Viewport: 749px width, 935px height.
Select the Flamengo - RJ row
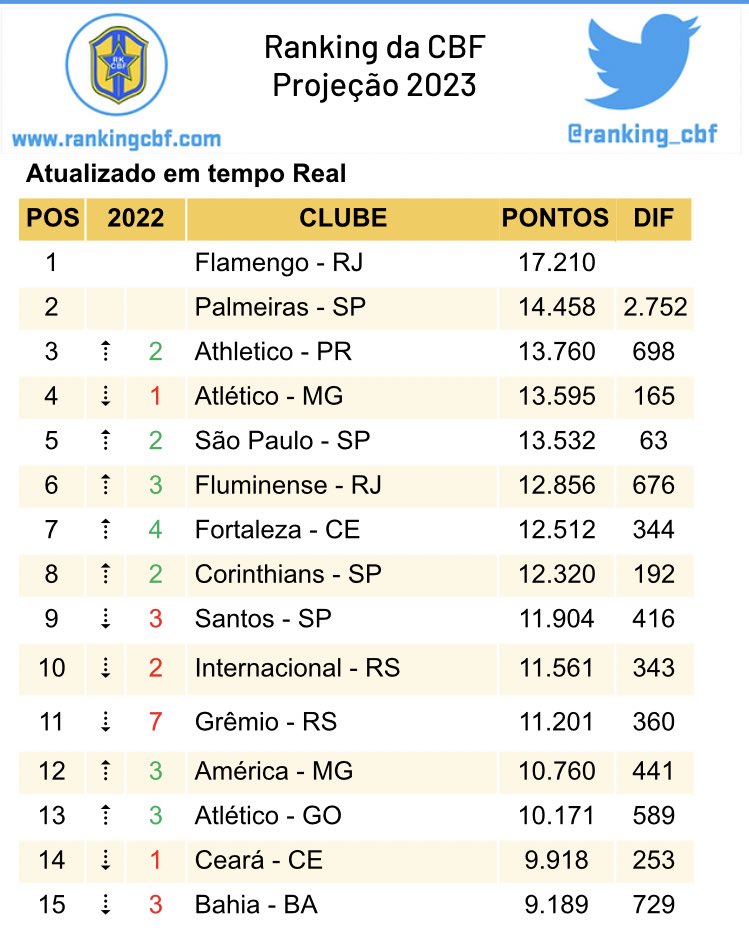click(x=279, y=264)
